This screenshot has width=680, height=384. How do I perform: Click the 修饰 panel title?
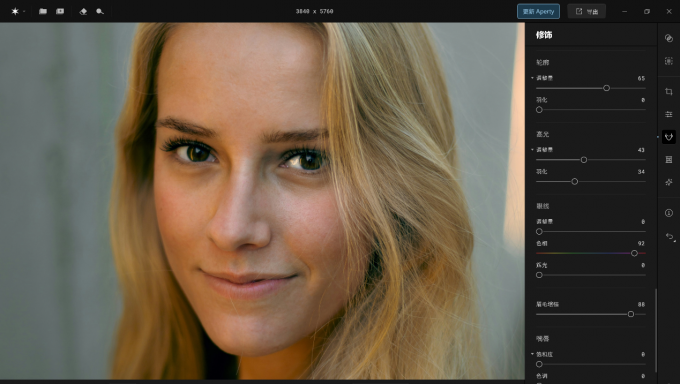[544, 35]
